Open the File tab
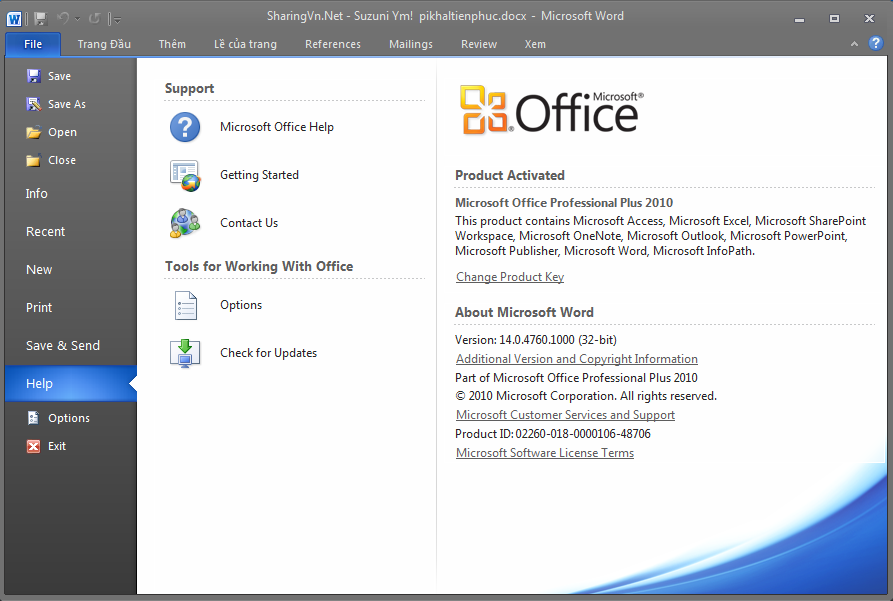The height and width of the screenshot is (601, 893). [33, 44]
